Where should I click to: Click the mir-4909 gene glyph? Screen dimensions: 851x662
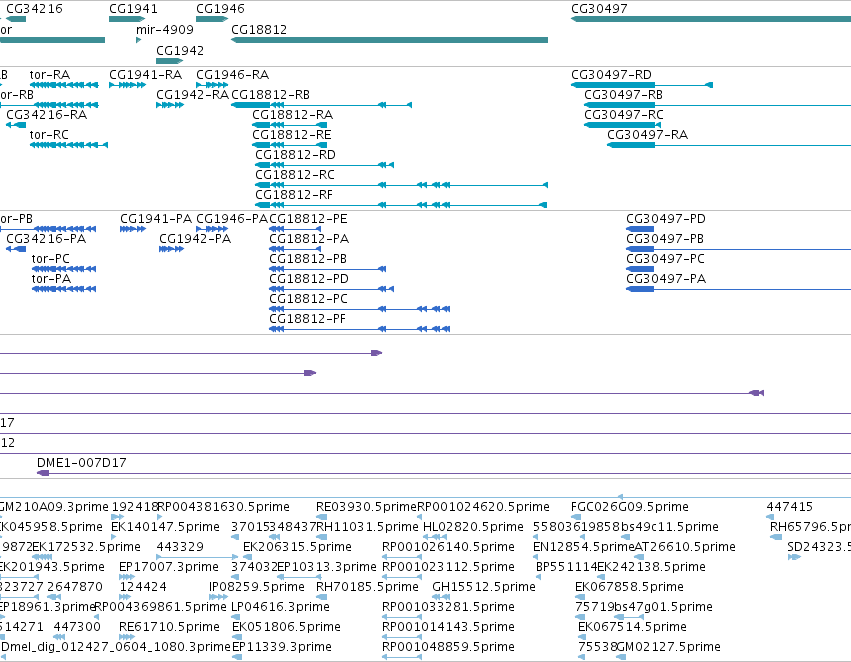point(138,40)
